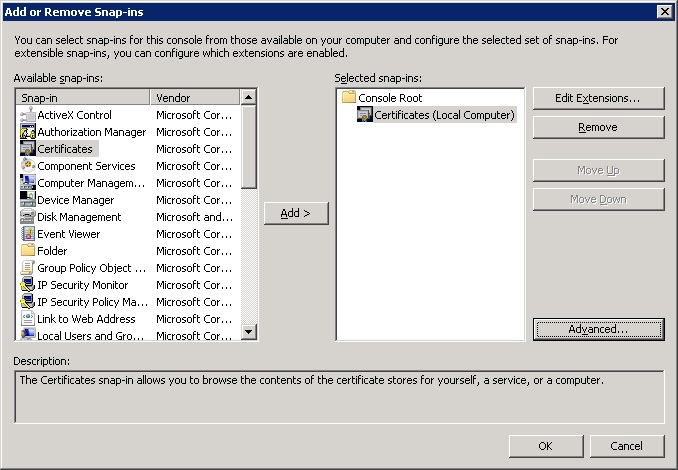Remove the selected snap-in
Screen dimensions: 678x470
point(598,128)
